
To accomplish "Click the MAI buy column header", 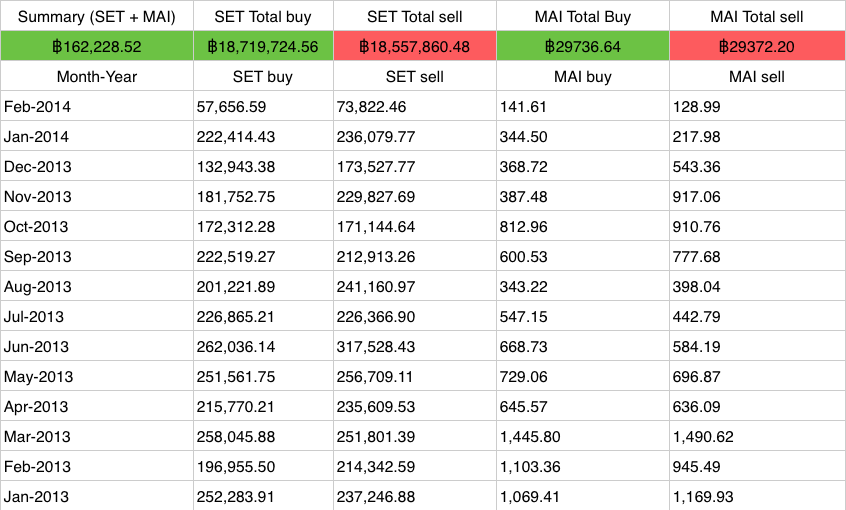I will (583, 76).
